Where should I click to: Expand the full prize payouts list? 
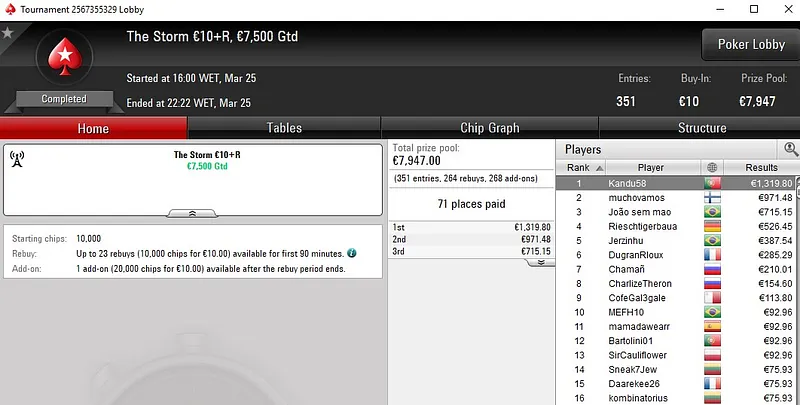[540, 264]
